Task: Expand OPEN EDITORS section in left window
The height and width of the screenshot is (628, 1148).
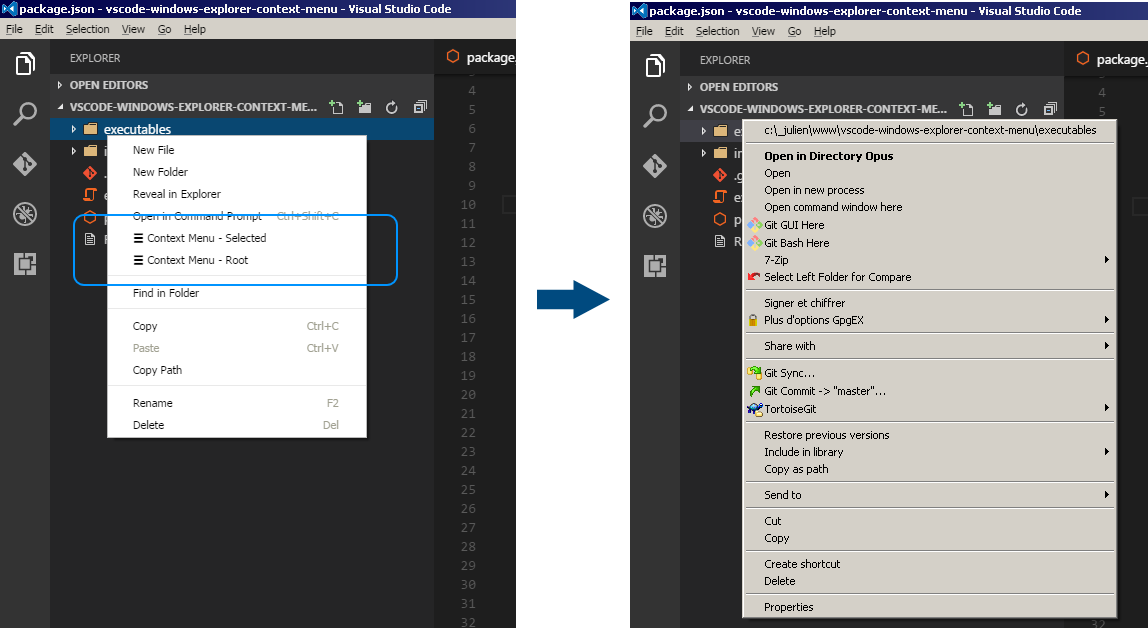Action: (60, 85)
